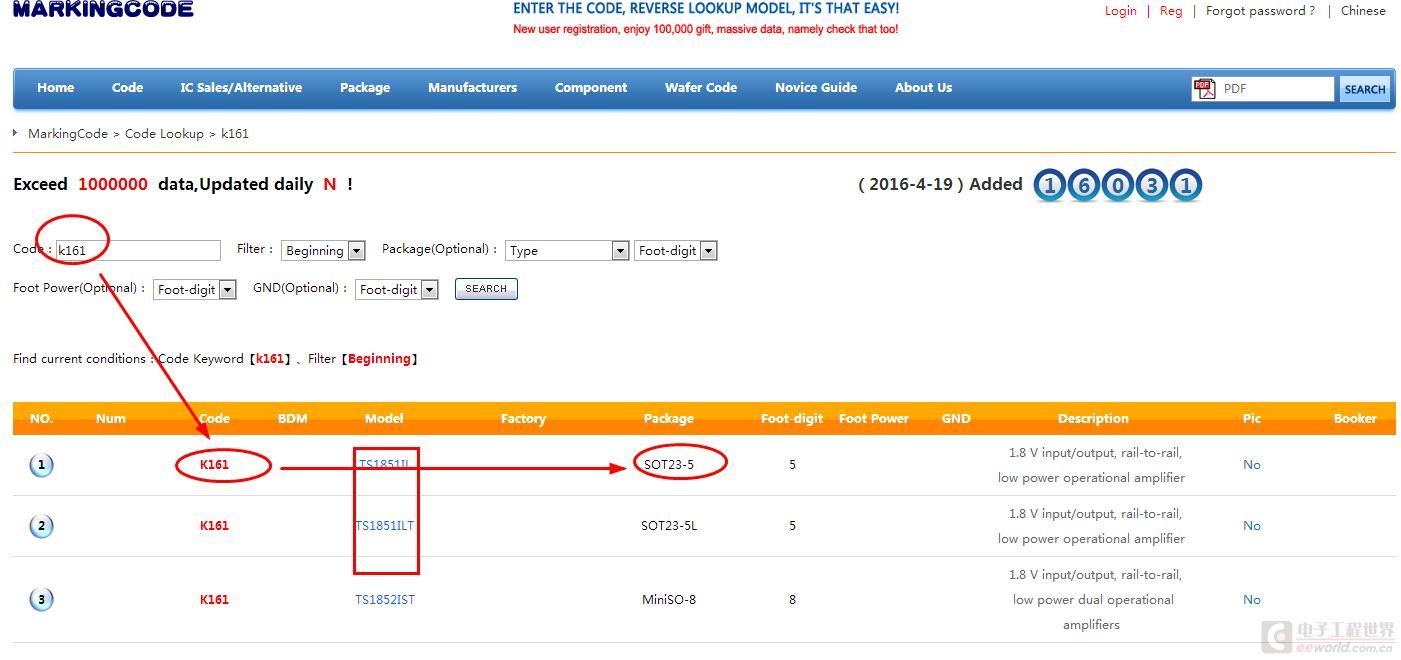Image resolution: width=1401 pixels, height=660 pixels.
Task: Open the TS1851ILT model link
Action: pos(385,526)
